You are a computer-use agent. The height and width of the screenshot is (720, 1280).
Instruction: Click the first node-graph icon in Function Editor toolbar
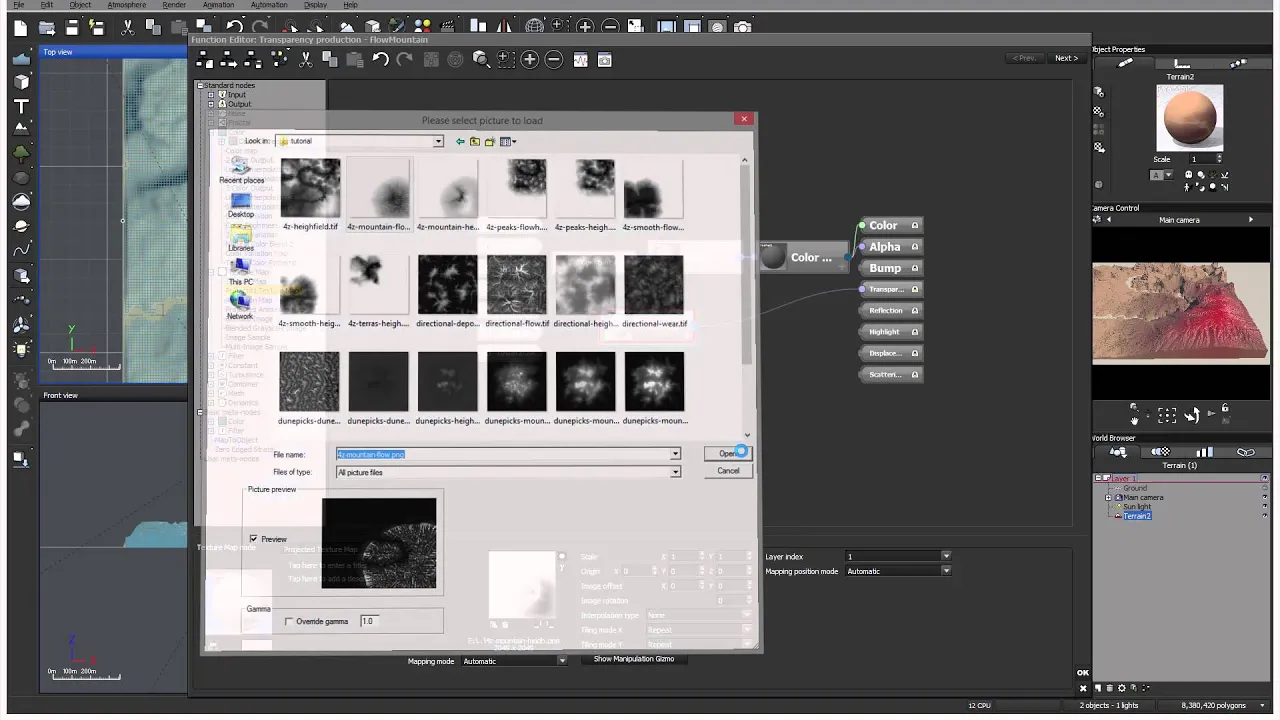pos(205,60)
